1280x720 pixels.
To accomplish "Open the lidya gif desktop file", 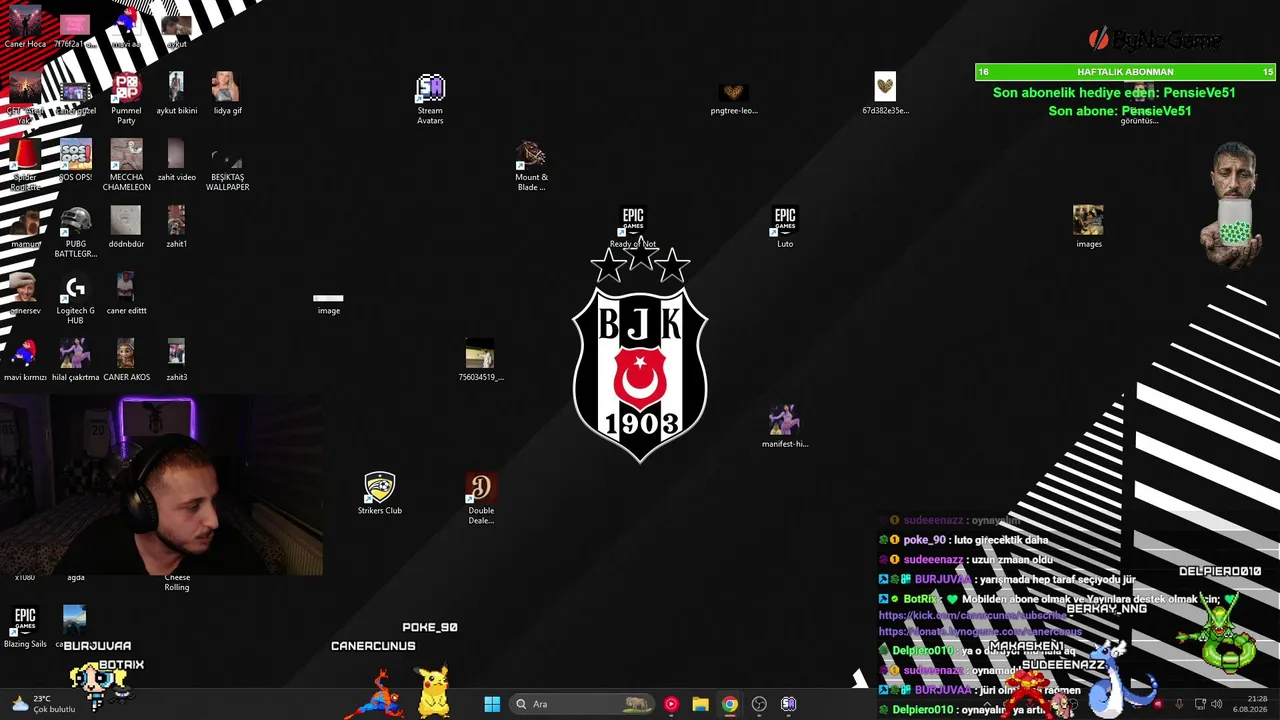I will coord(227,94).
